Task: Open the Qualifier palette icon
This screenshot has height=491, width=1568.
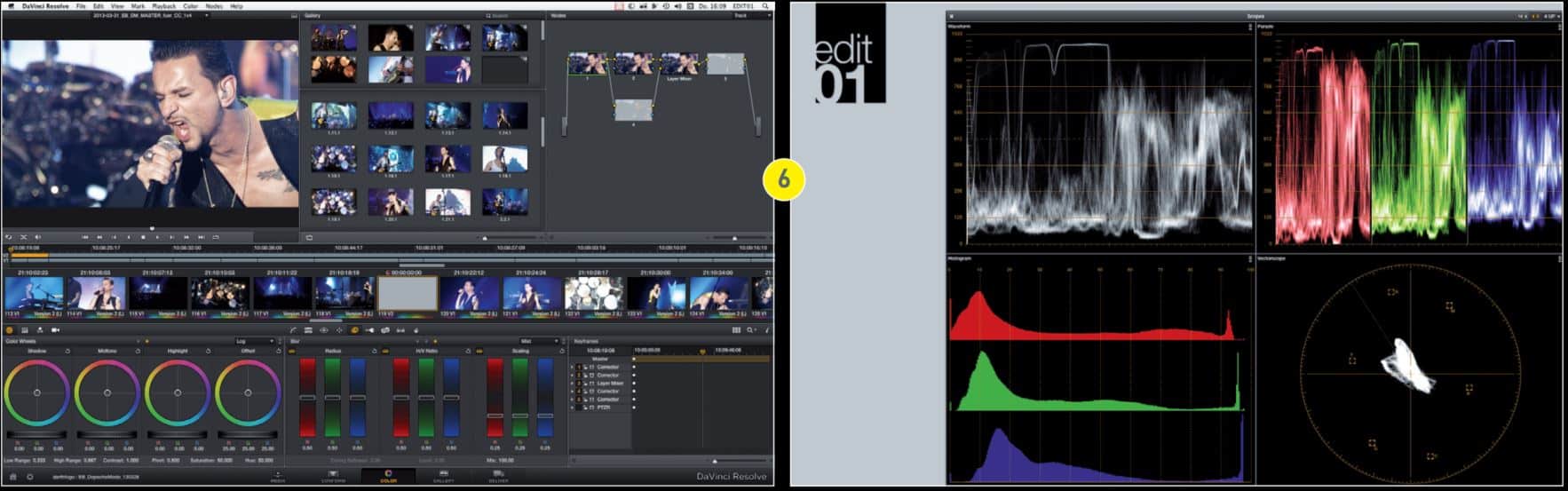Action: [x=308, y=330]
